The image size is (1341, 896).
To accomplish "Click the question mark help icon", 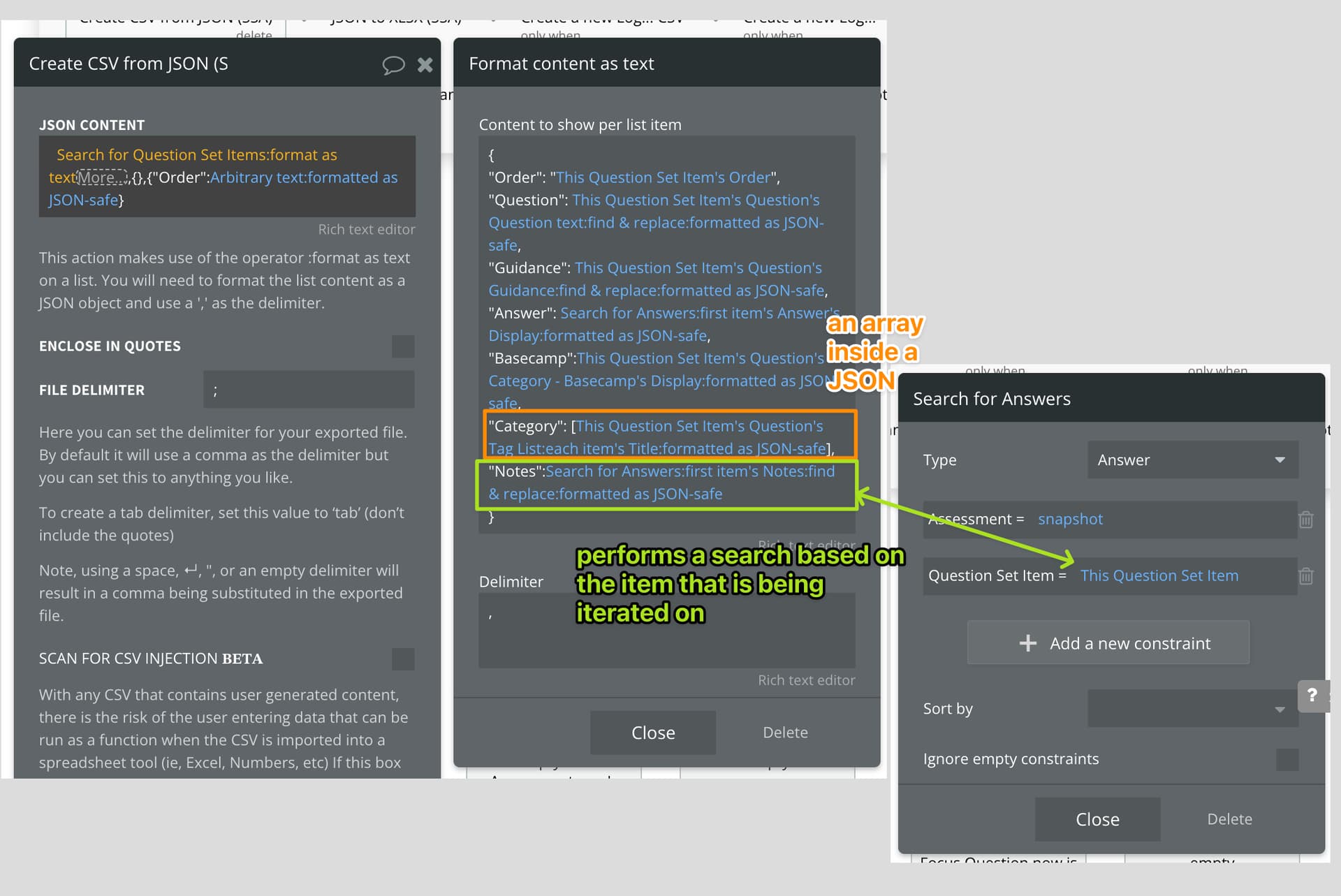I will pos(1312,696).
